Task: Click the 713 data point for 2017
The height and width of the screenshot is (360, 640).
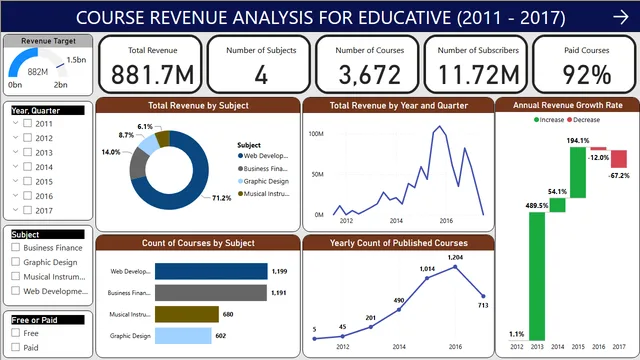Action: (483, 296)
